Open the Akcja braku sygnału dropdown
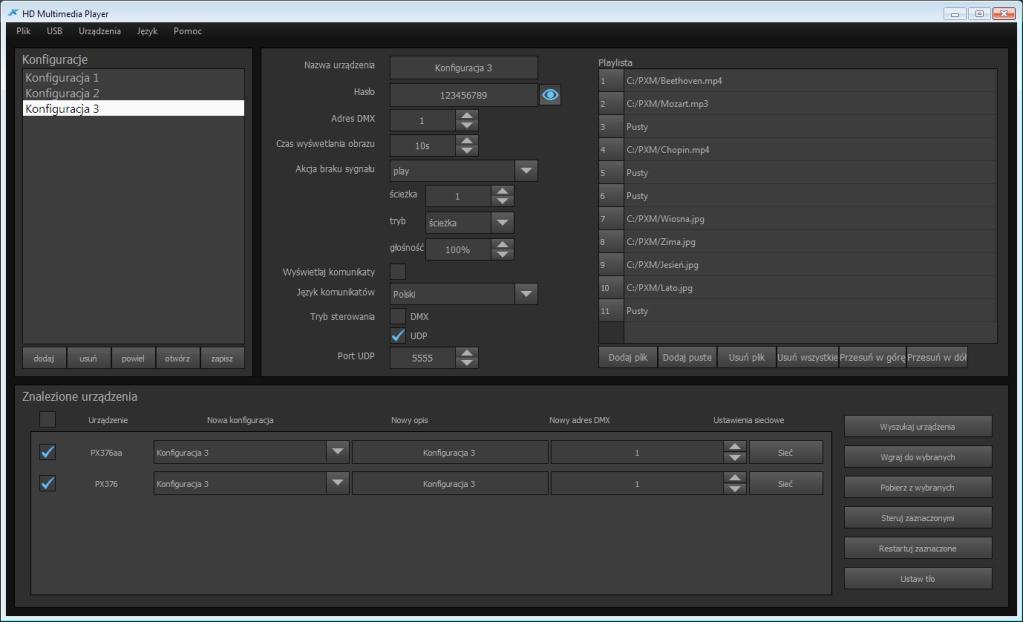Viewport: 1023px width, 622px height. pyautogui.click(x=526, y=170)
